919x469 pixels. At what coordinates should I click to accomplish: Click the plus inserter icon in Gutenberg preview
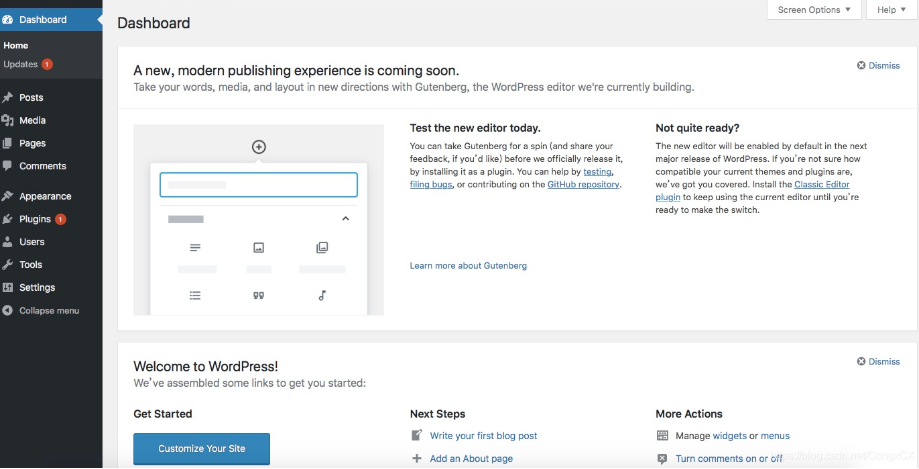258,147
